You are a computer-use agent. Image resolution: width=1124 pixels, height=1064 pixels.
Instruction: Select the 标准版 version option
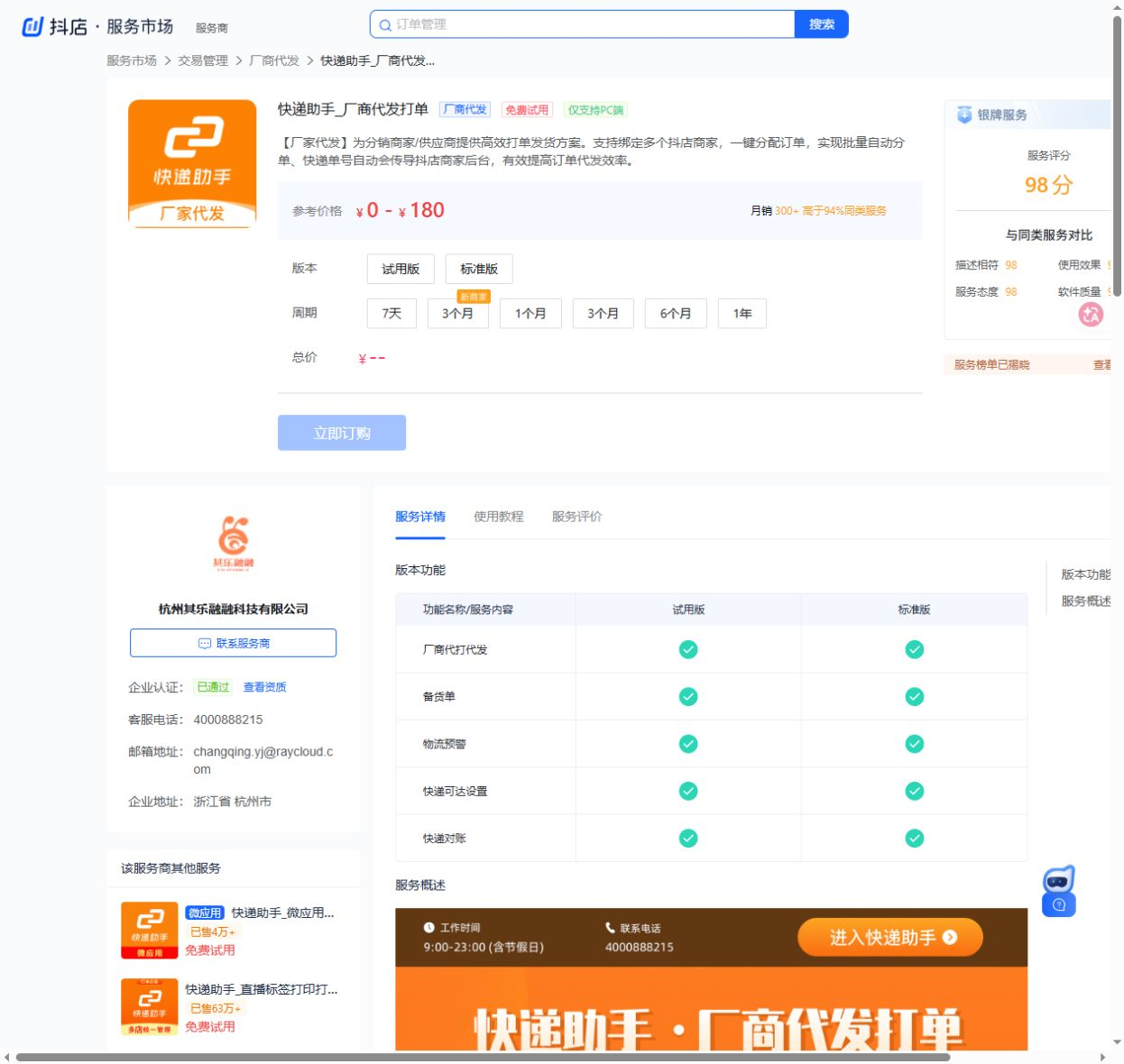[479, 269]
